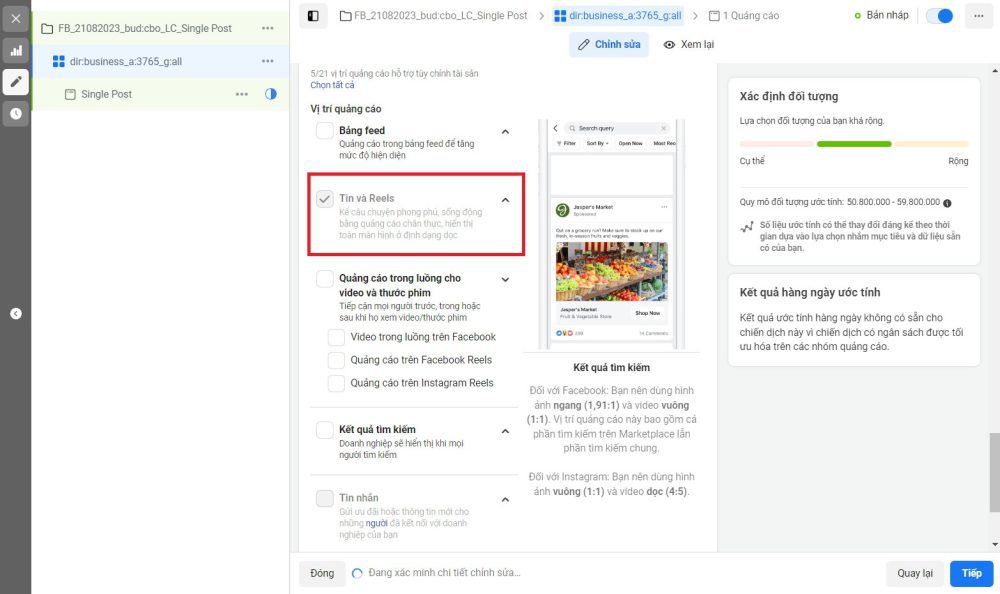Click the vertical scrollbar thumb on right

pyautogui.click(x=994, y=472)
